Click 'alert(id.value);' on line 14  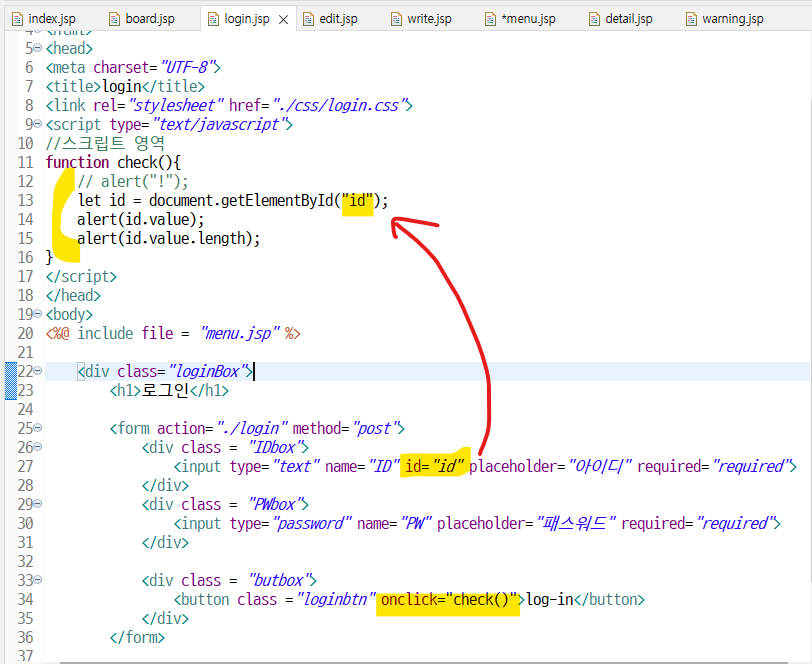coord(140,220)
